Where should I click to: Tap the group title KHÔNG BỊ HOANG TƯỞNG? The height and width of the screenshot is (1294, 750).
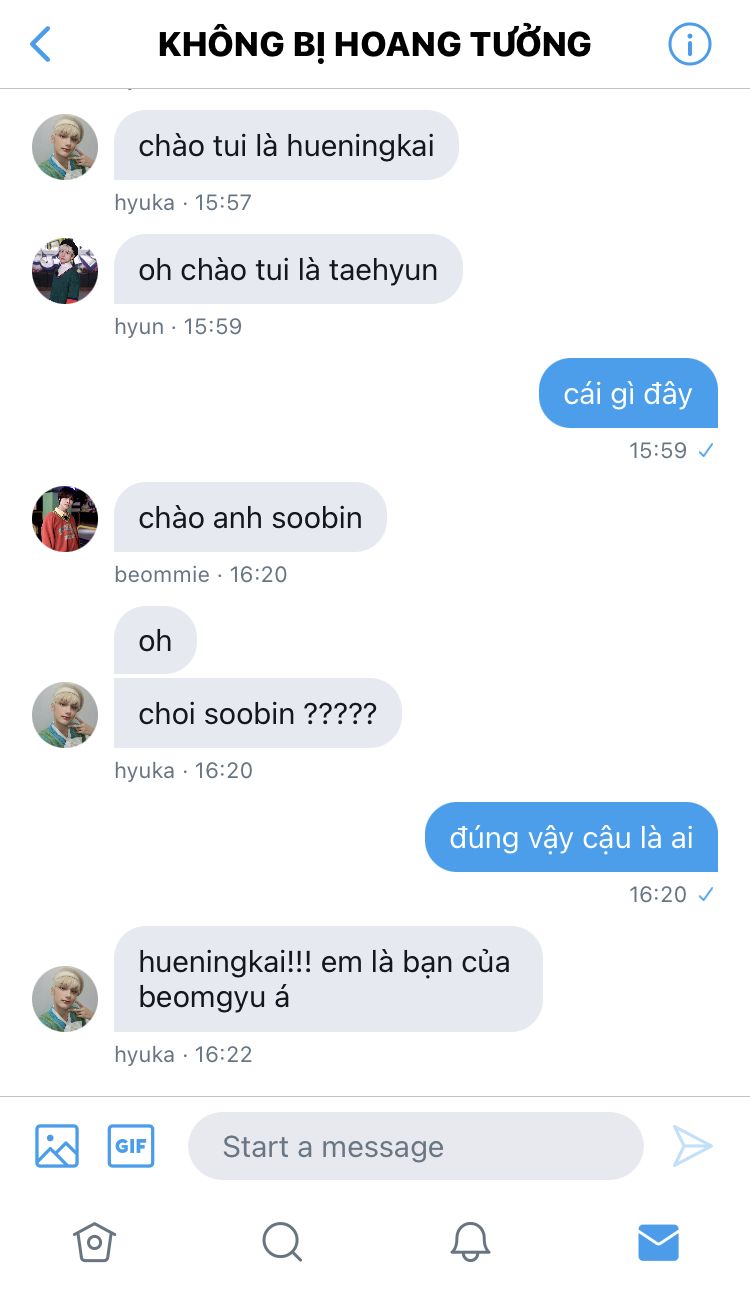point(375,44)
